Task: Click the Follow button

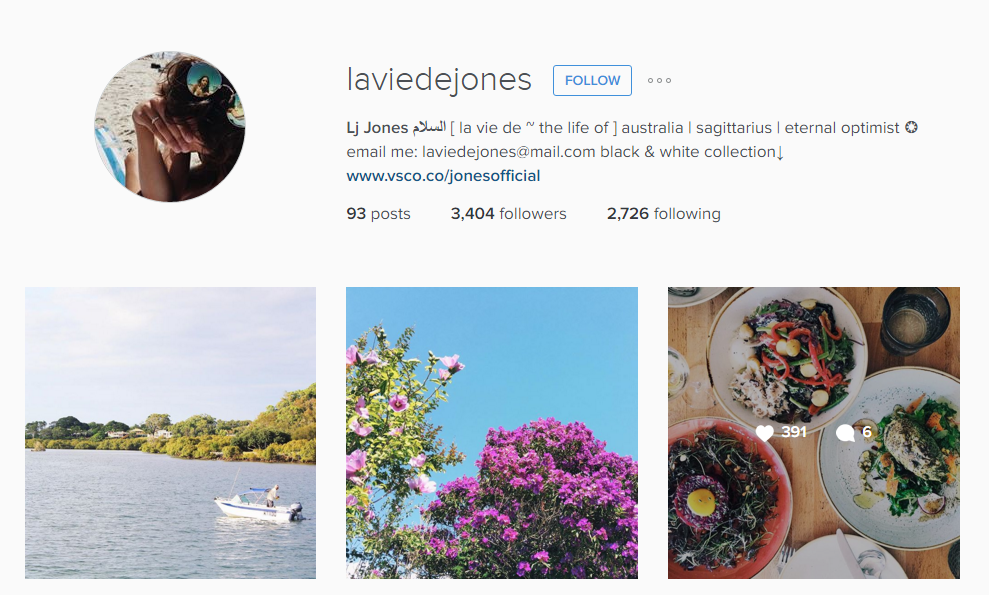Action: tap(592, 80)
